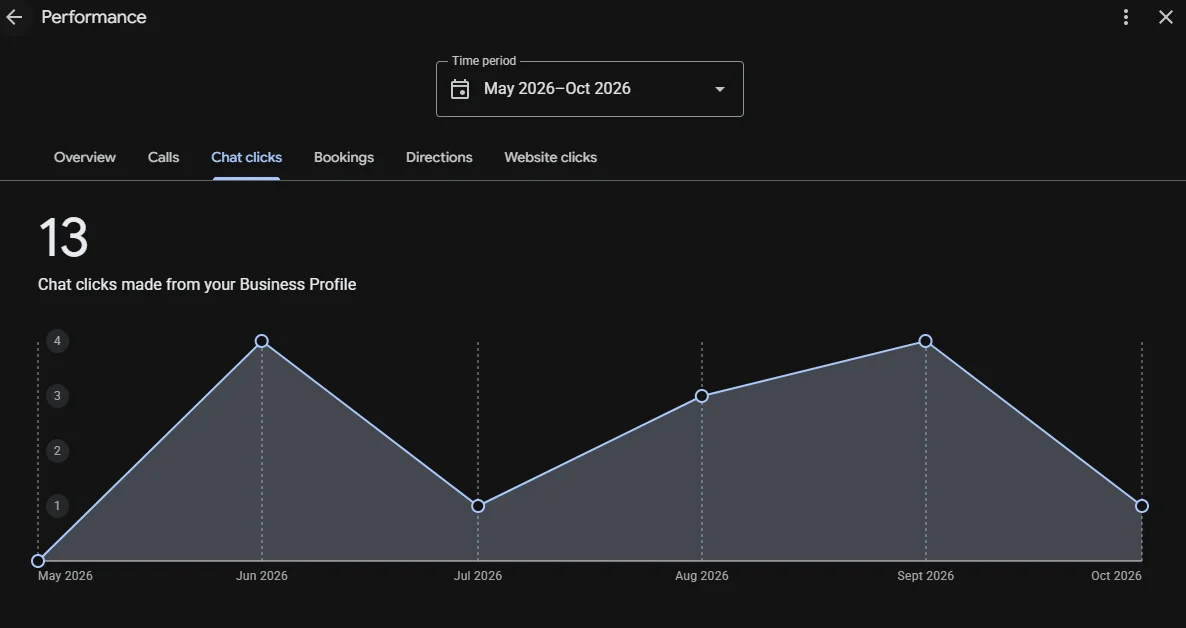Click the 'Jun 2026' axis label
Image resolution: width=1186 pixels, height=628 pixels.
point(262,576)
